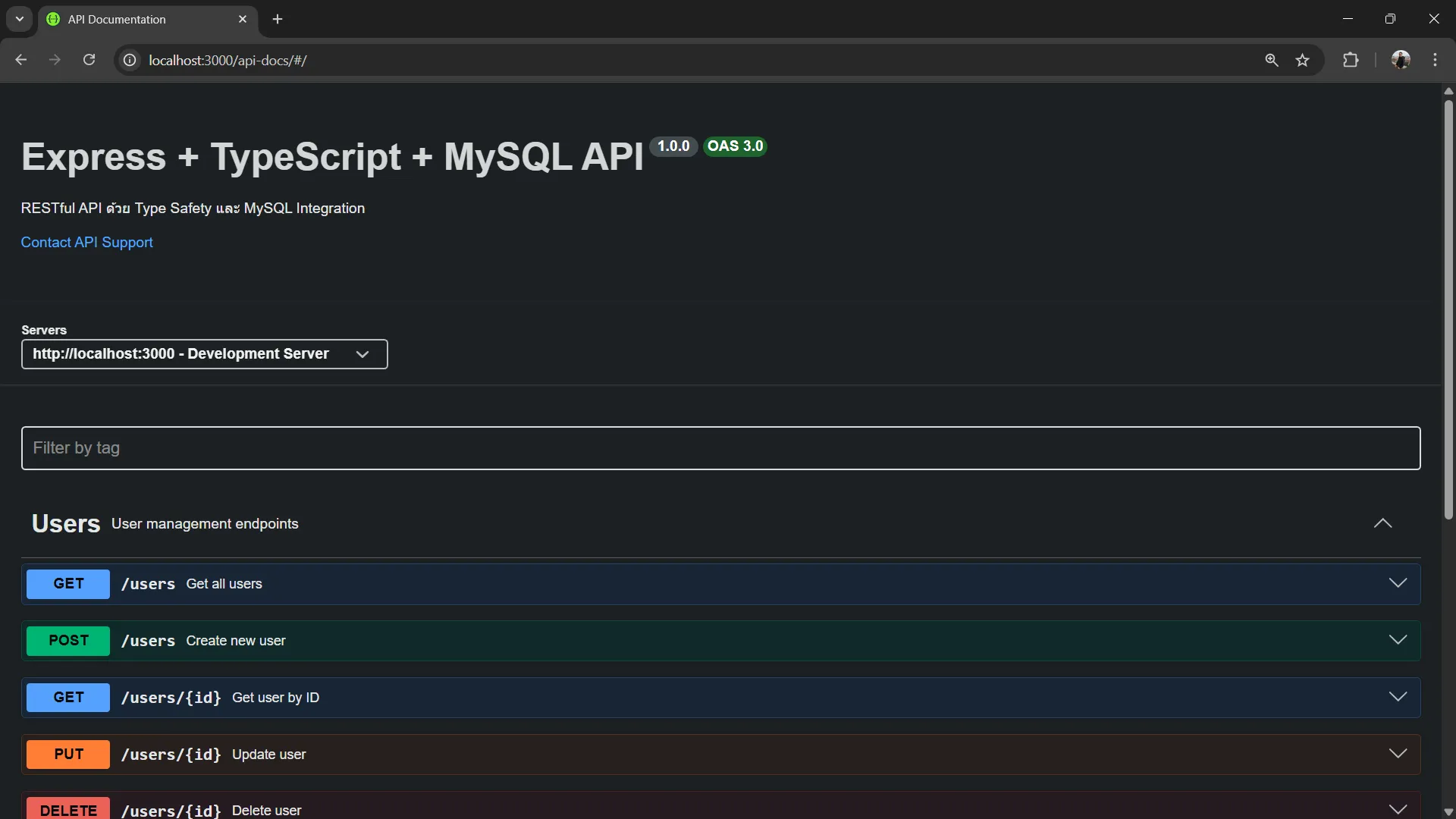Image resolution: width=1456 pixels, height=819 pixels.
Task: Open the Contact API Support link
Action: pyautogui.click(x=86, y=242)
